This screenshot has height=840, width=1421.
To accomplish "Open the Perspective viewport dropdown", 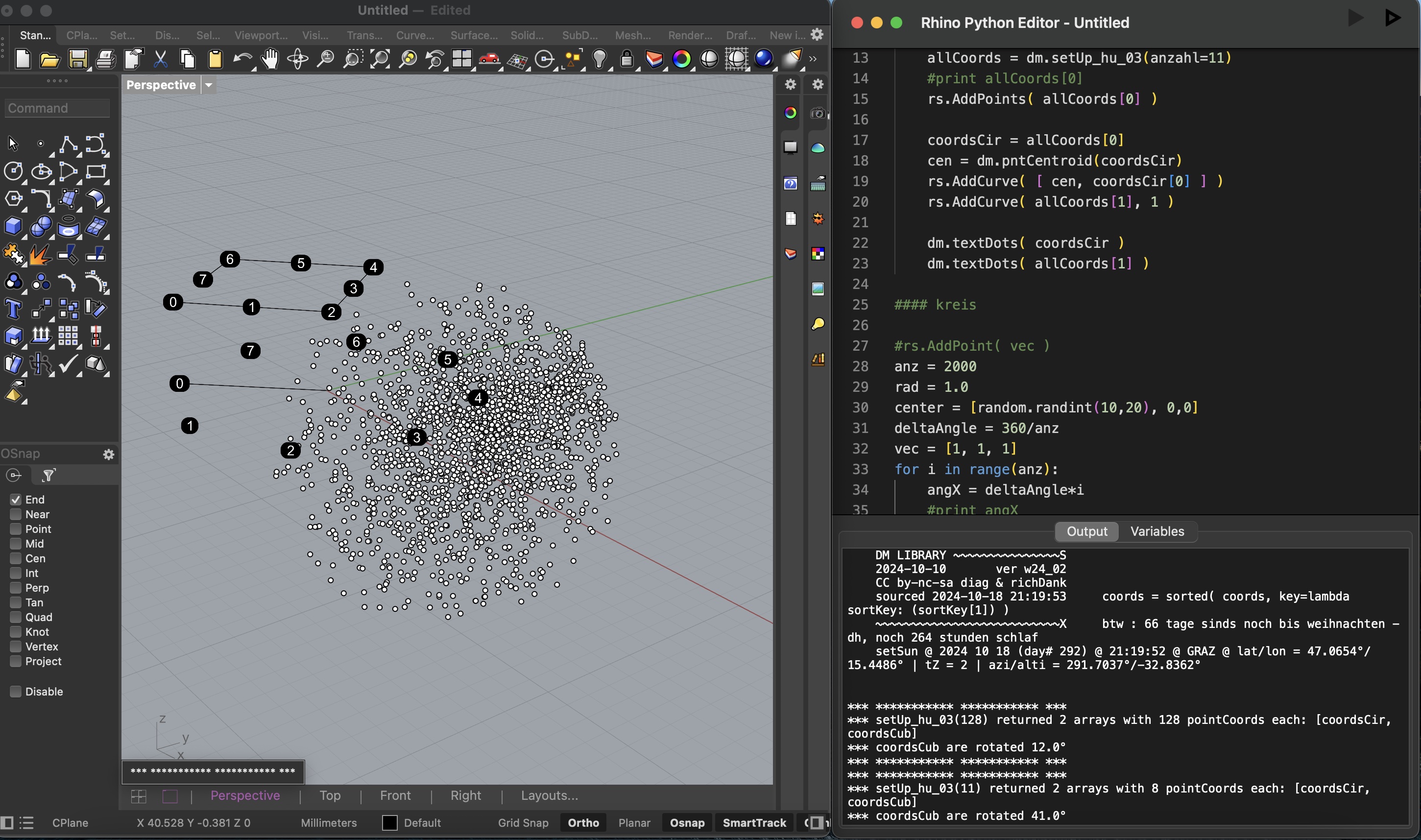I will coord(208,85).
